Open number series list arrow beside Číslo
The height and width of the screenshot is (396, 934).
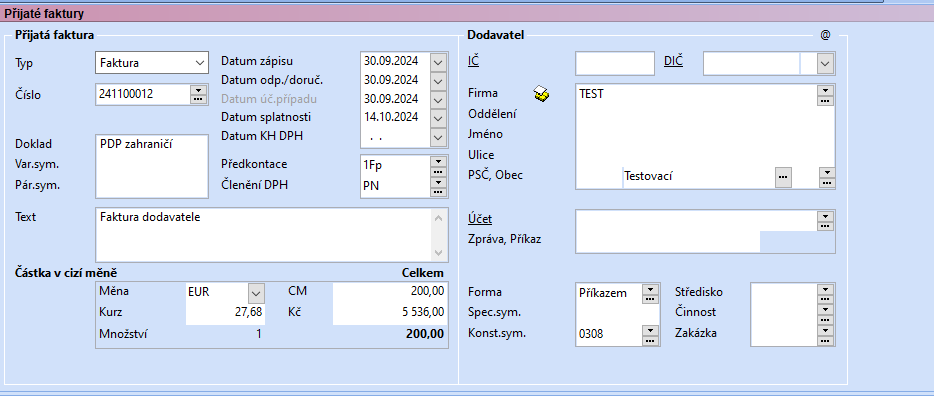coord(198,90)
